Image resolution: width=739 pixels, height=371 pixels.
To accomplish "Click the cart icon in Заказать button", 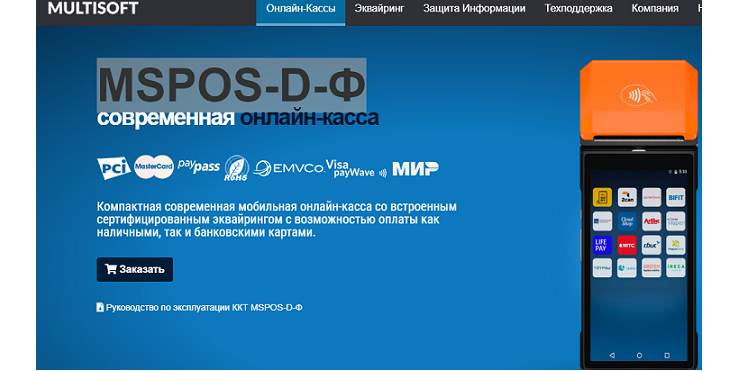I will (x=111, y=269).
